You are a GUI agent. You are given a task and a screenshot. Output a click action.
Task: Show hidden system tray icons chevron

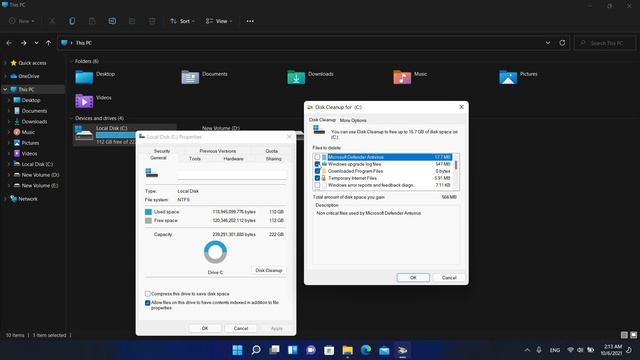pyautogui.click(x=527, y=350)
